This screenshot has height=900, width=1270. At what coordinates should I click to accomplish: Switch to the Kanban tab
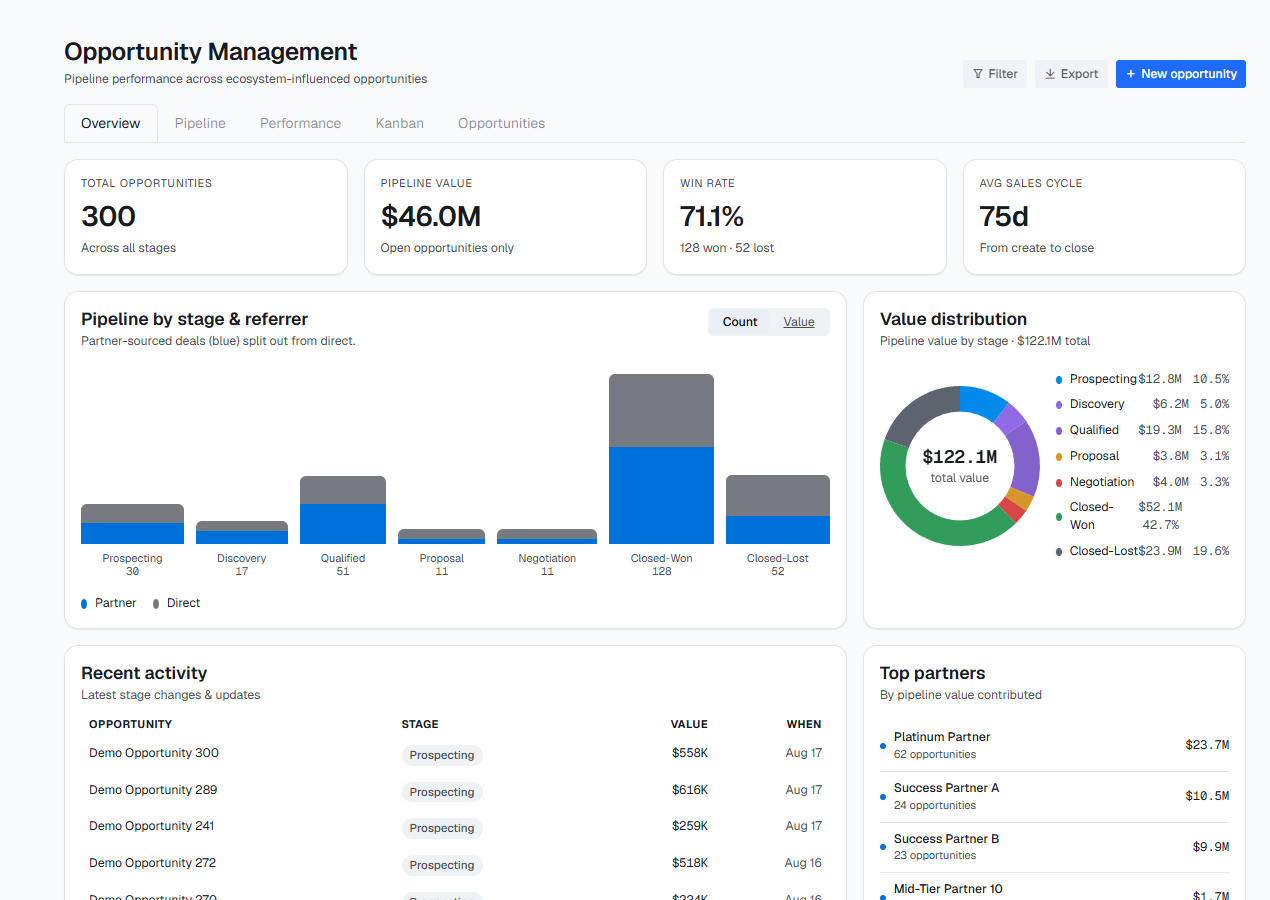(400, 123)
